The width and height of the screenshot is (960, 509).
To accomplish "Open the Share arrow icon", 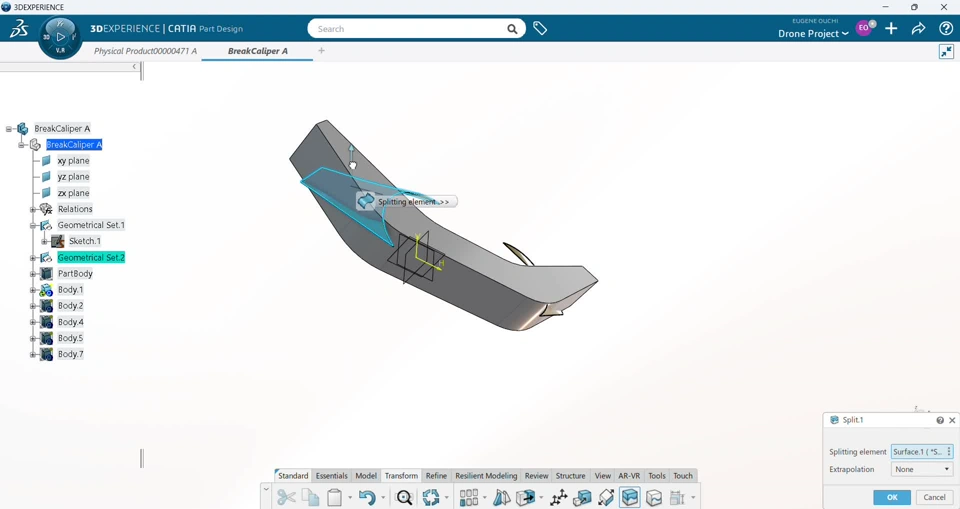I will pyautogui.click(x=918, y=28).
